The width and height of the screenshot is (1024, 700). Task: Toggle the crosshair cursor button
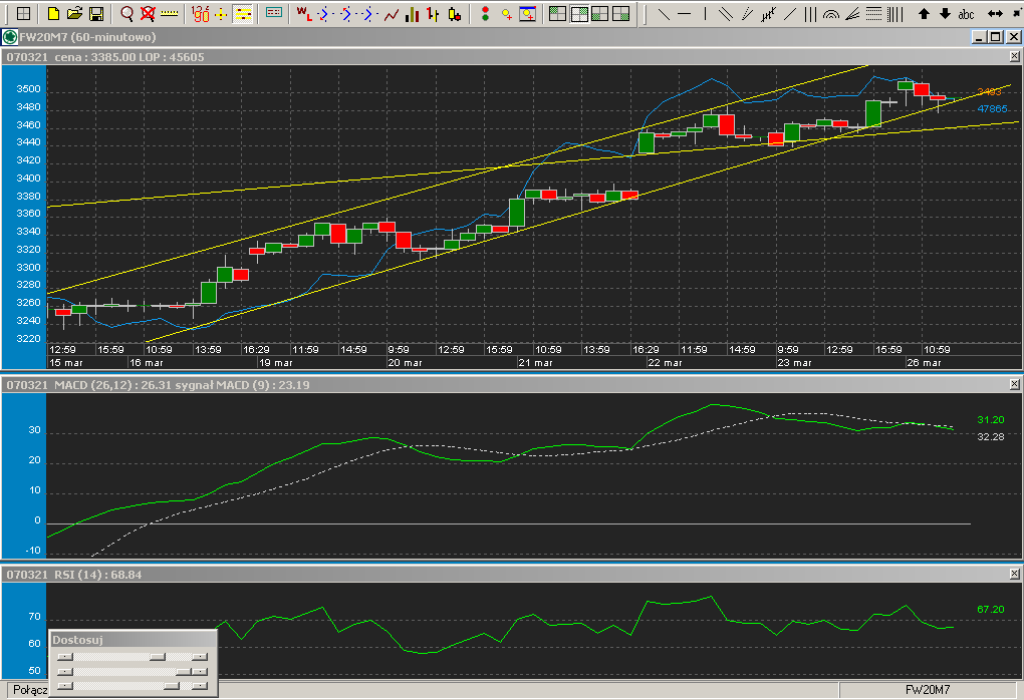coord(221,14)
